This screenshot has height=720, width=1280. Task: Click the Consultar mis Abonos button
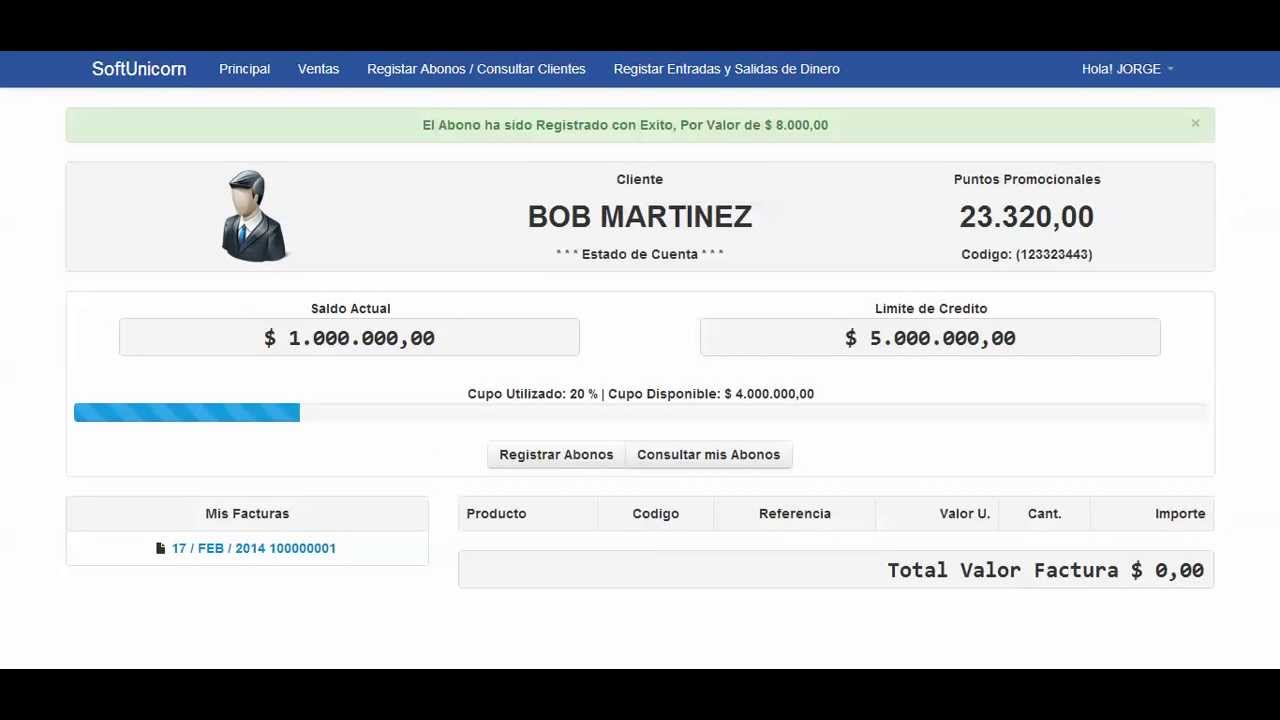pos(708,455)
